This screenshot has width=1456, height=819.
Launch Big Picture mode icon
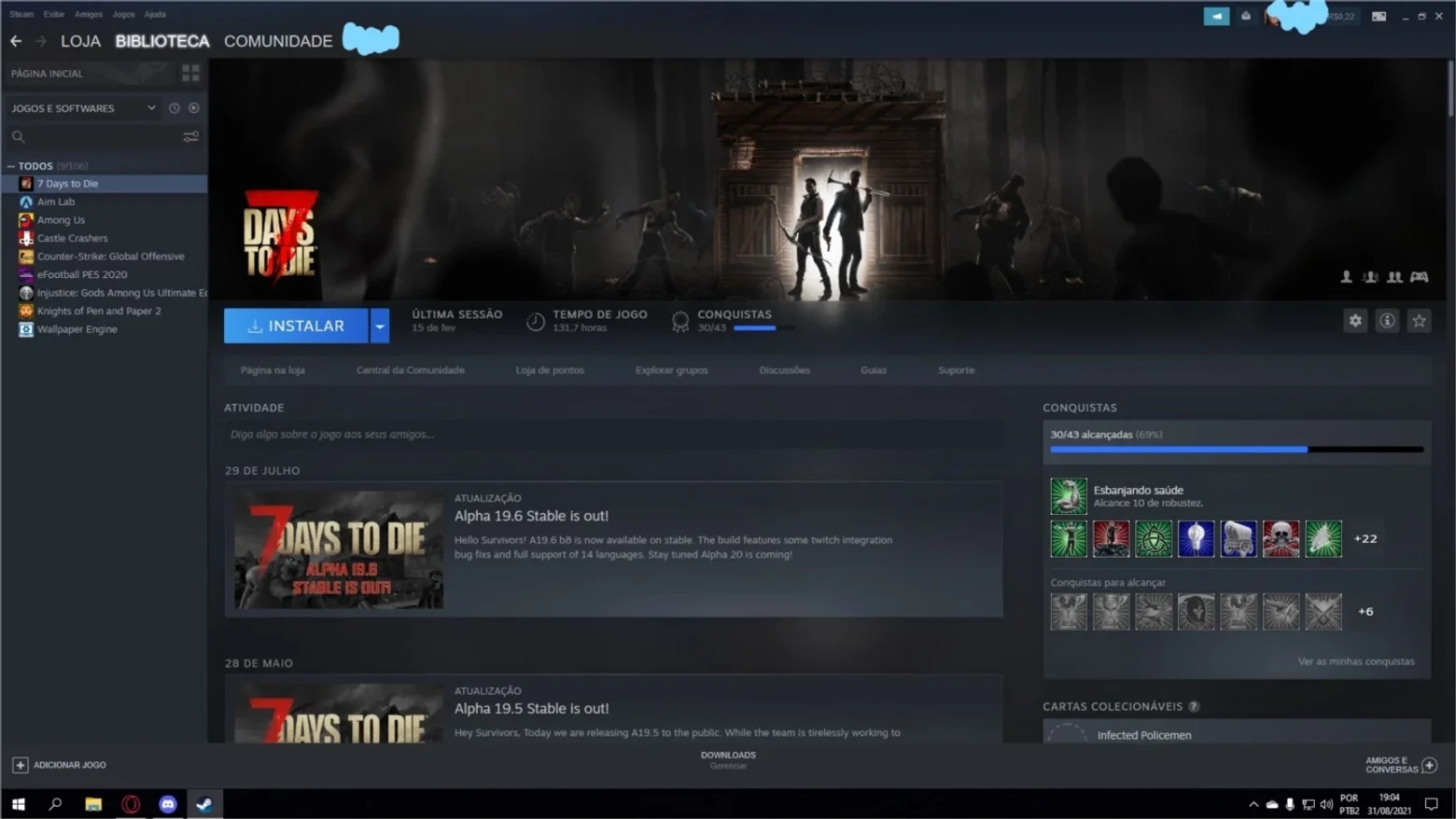1379,16
